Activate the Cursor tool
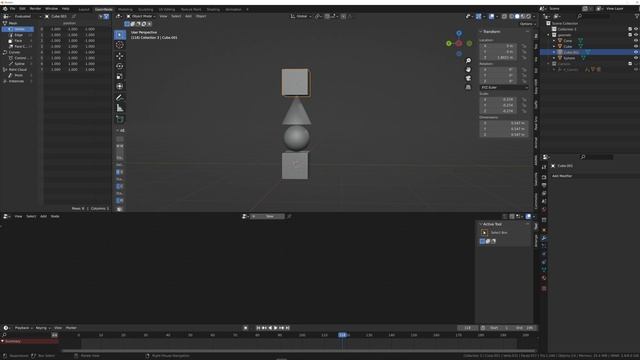Screen dimensions: 640x360 coord(120,45)
